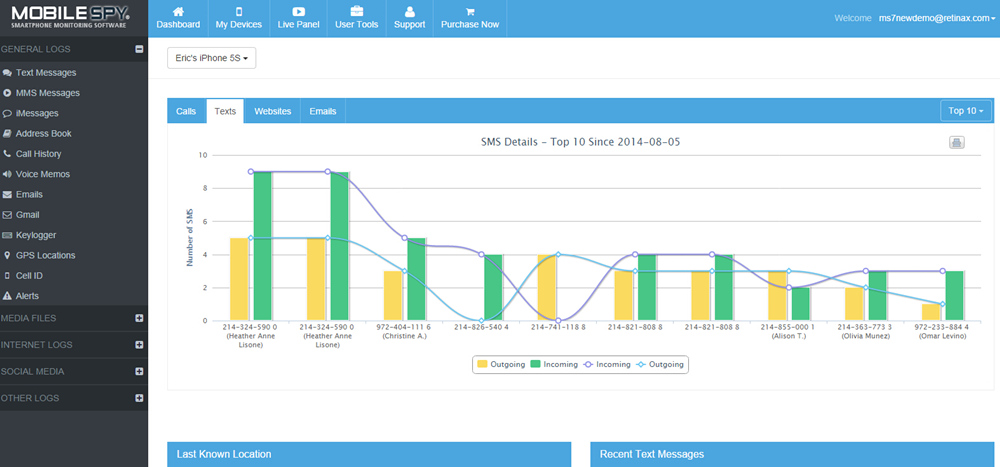This screenshot has width=1000, height=467.
Task: Open My Devices from top bar
Action: coord(239,19)
